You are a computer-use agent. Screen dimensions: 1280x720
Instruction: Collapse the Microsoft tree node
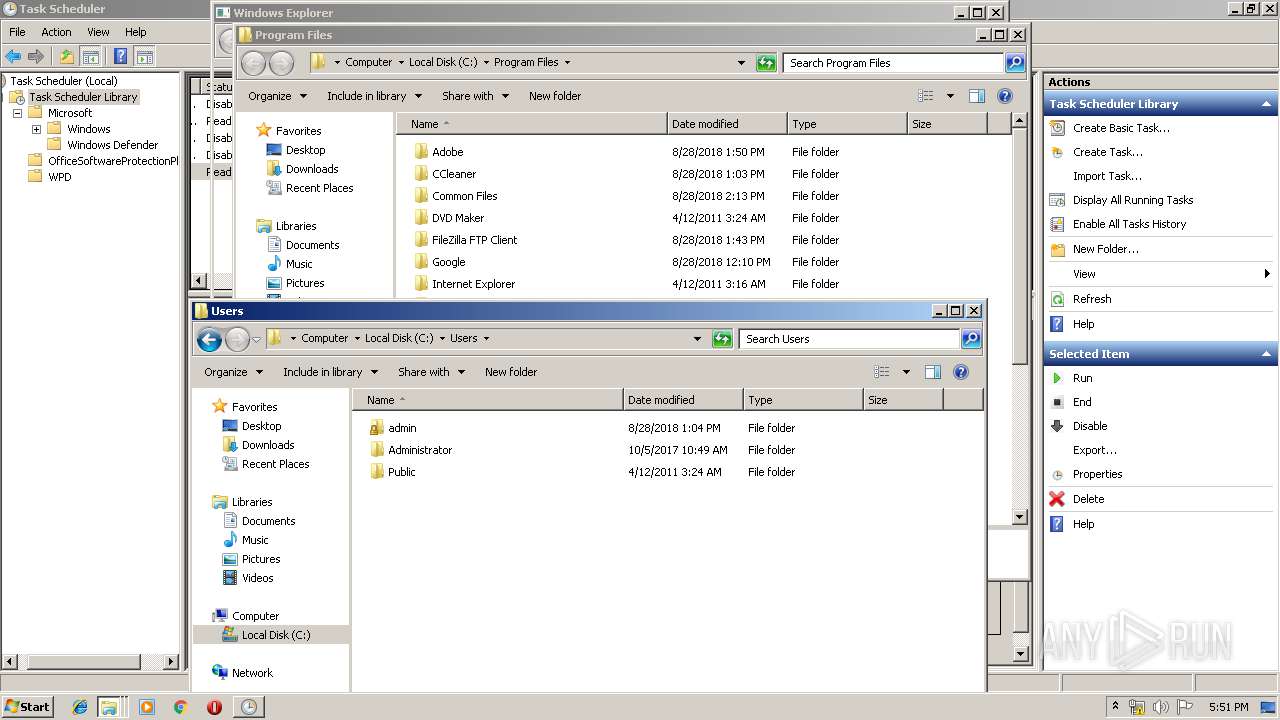click(17, 113)
